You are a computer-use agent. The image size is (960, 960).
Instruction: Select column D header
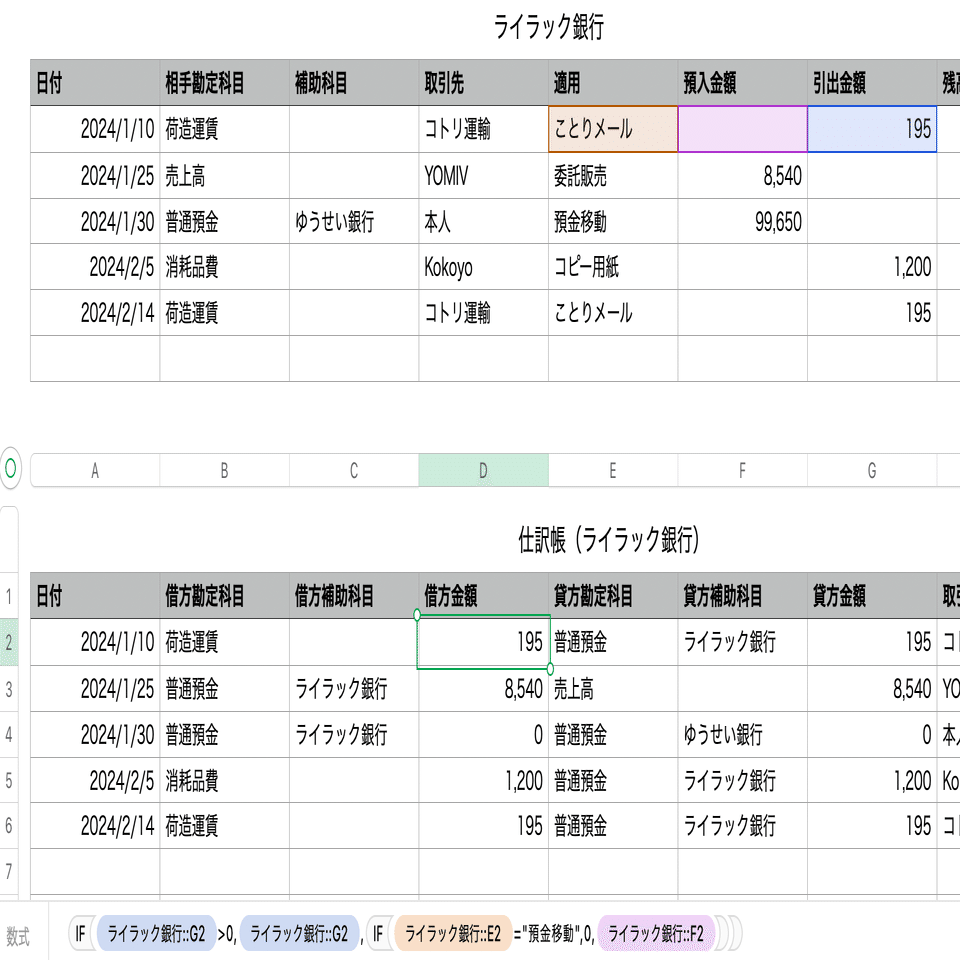coord(483,471)
